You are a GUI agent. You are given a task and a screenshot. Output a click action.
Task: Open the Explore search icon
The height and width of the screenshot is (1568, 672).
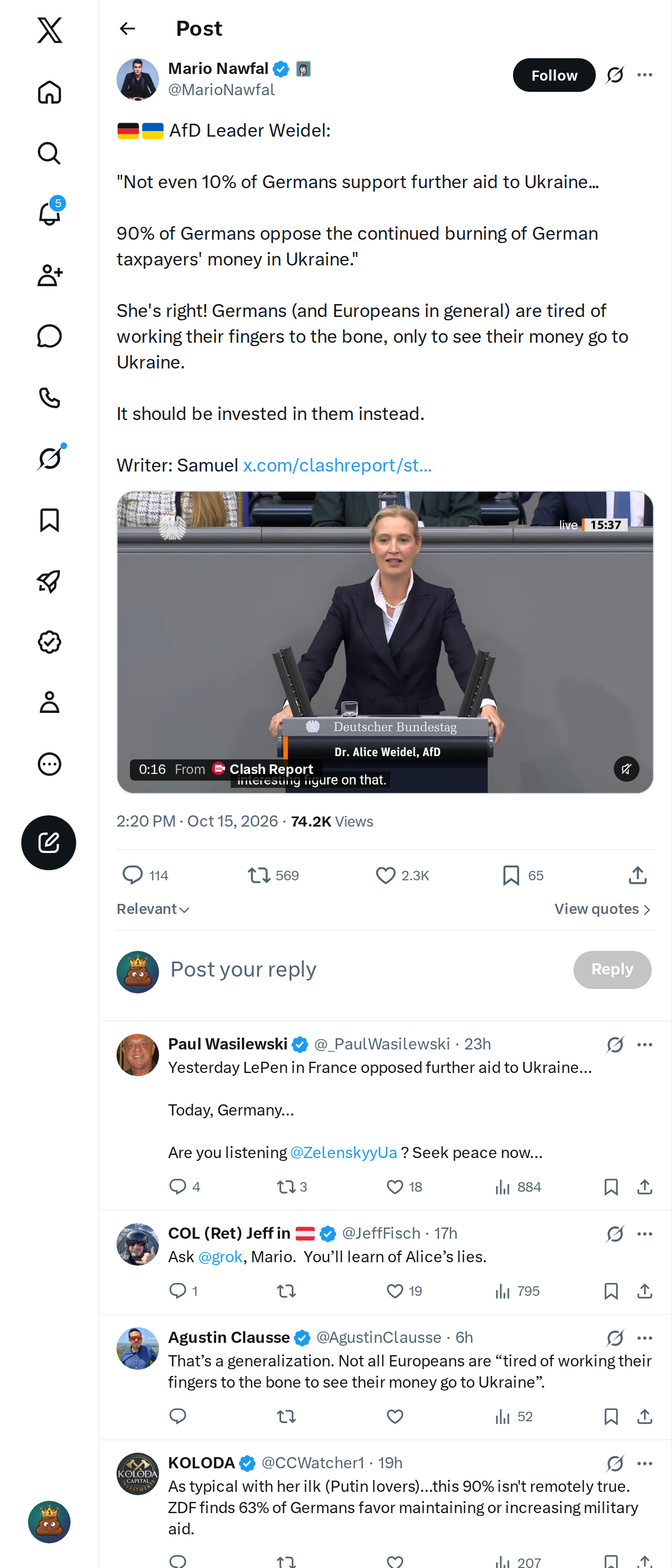[x=49, y=153]
